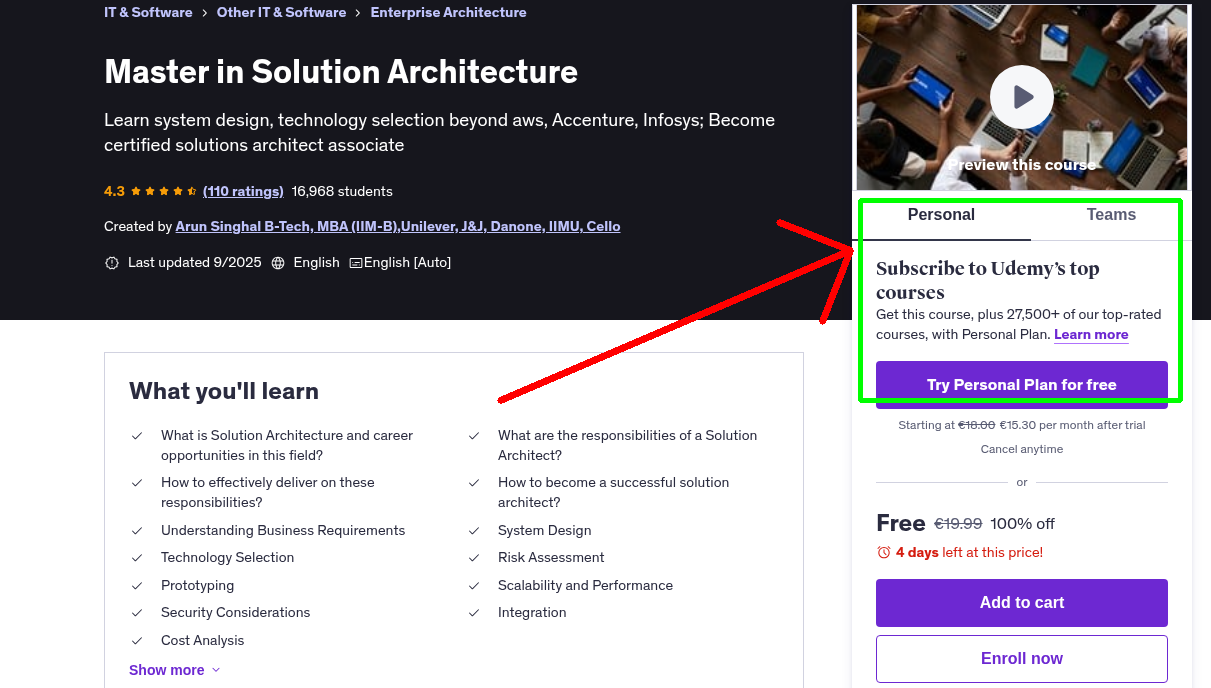Click the Add to cart button
This screenshot has width=1211, height=688.
coord(1021,603)
